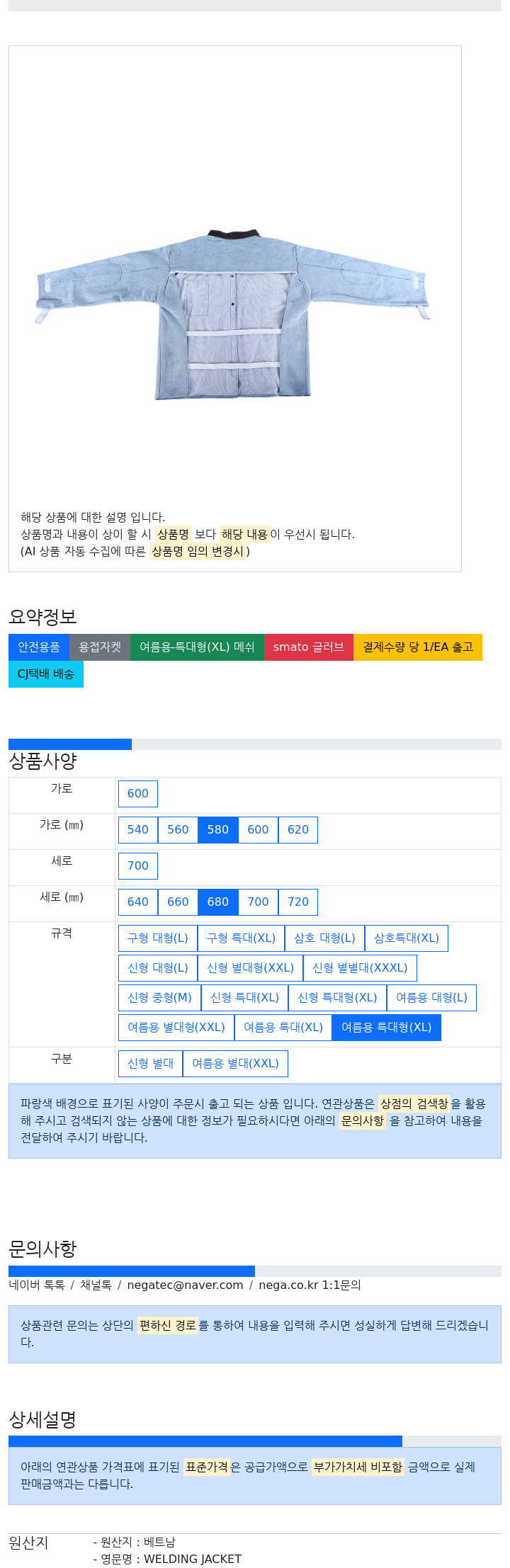The image size is (510, 1568).
Task: Choose 신형 별별대(XXXL) spec
Action: [360, 968]
